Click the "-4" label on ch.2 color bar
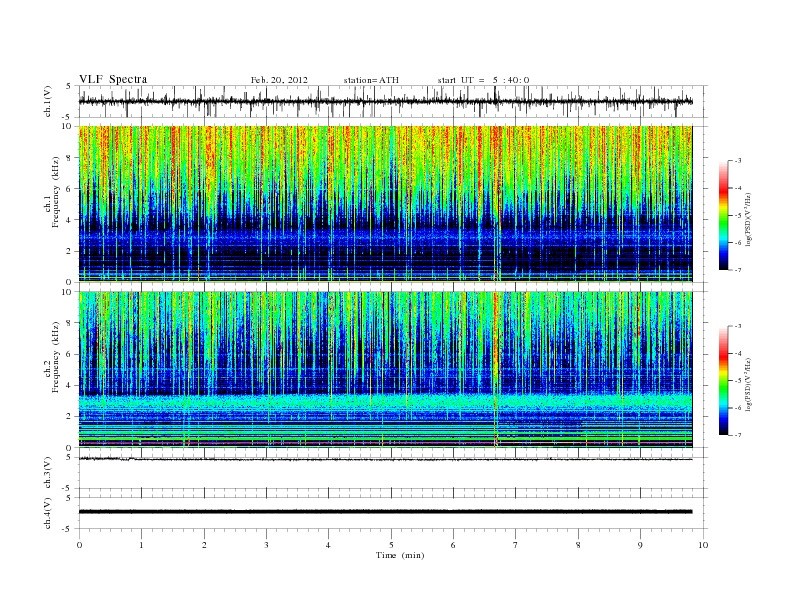The image size is (792, 612). [737, 353]
